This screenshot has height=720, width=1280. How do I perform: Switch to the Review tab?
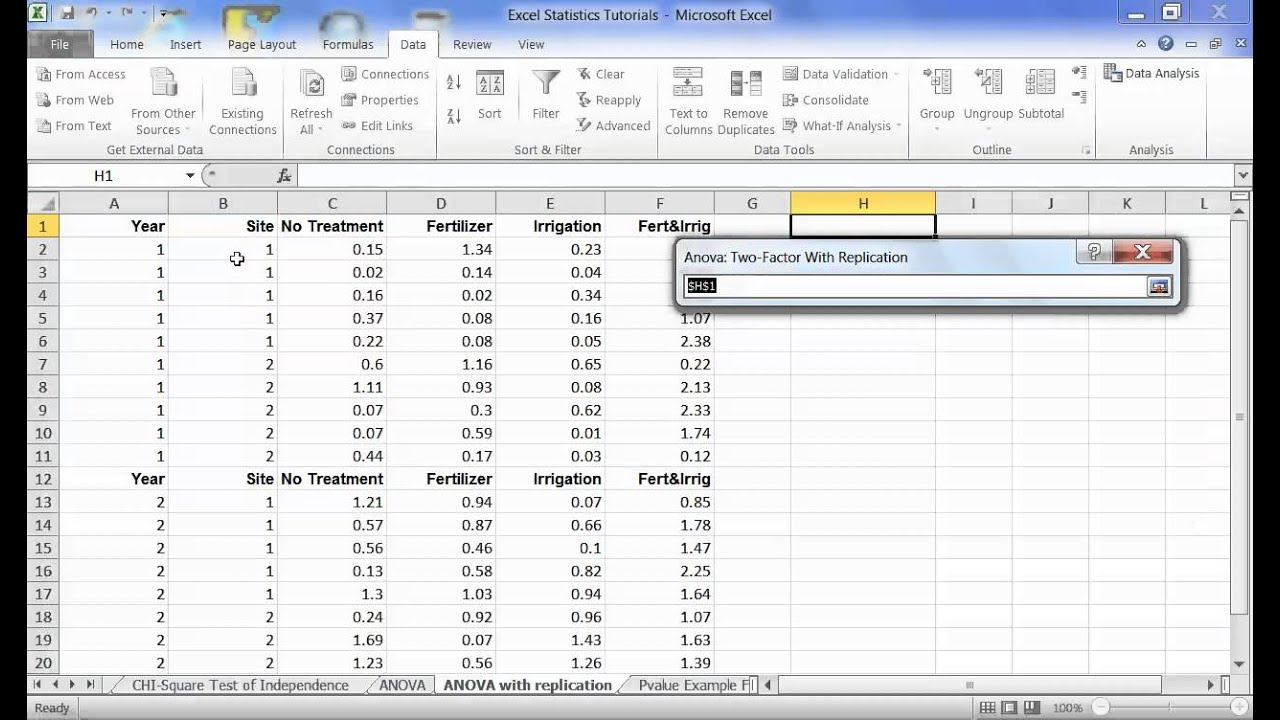coord(472,44)
